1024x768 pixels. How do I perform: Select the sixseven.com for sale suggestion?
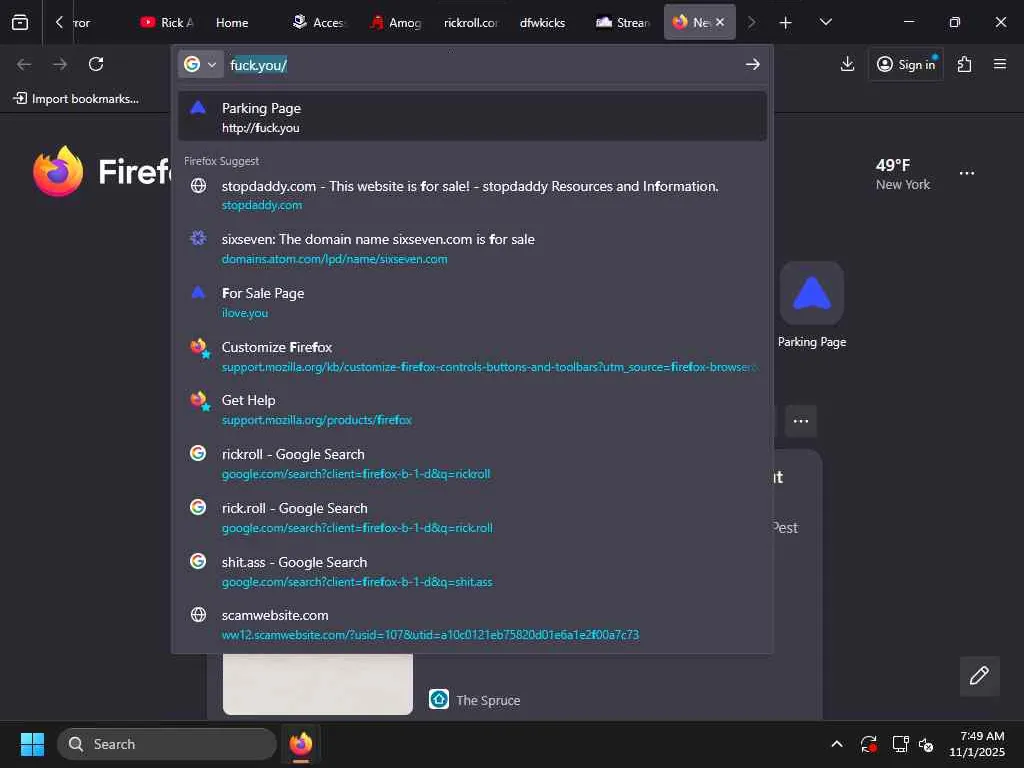coord(472,248)
